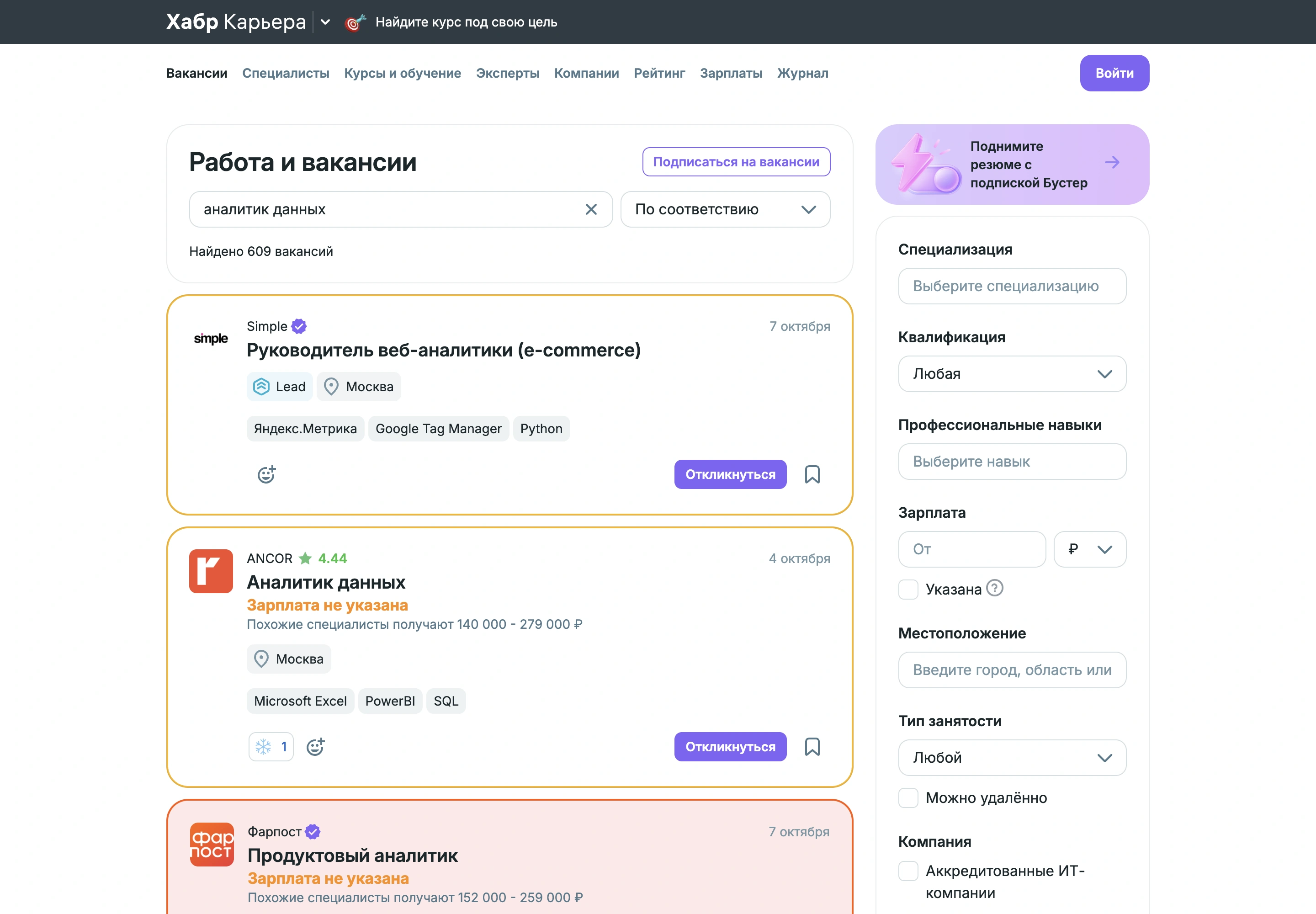Open the ₽ currency dropdown

tap(1090, 549)
